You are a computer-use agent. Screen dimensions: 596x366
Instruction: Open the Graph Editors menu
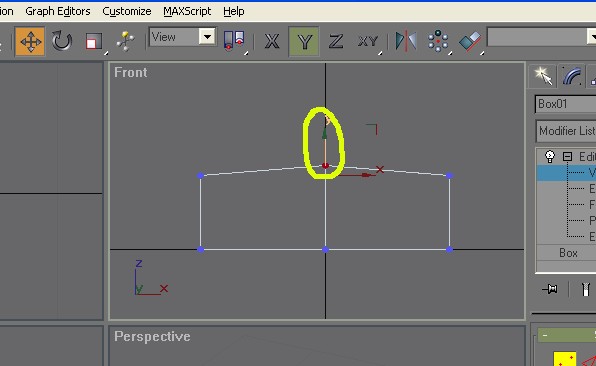[x=58, y=11]
